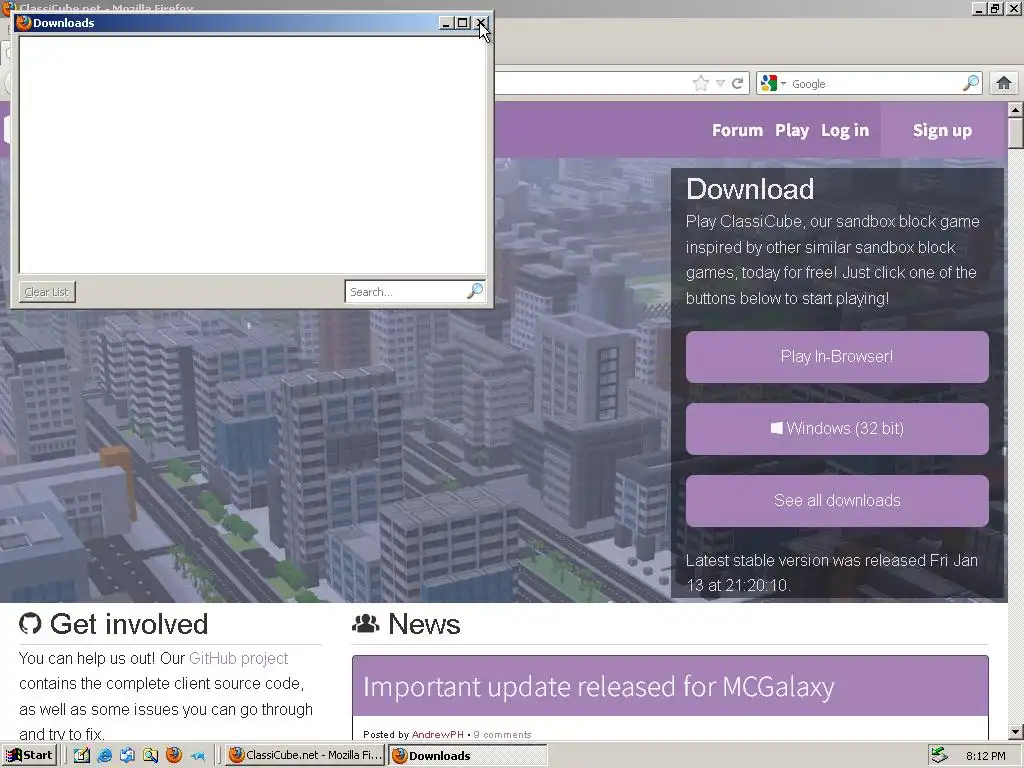Screen dimensions: 1024x768
Task: Click See all downloads button
Action: click(837, 500)
